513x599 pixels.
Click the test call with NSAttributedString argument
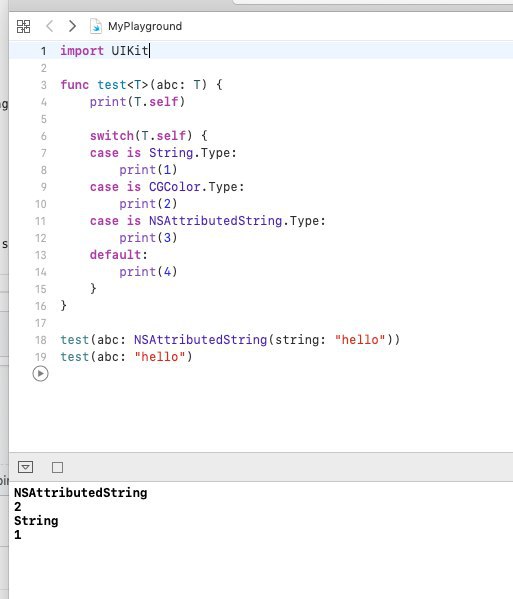tap(230, 340)
